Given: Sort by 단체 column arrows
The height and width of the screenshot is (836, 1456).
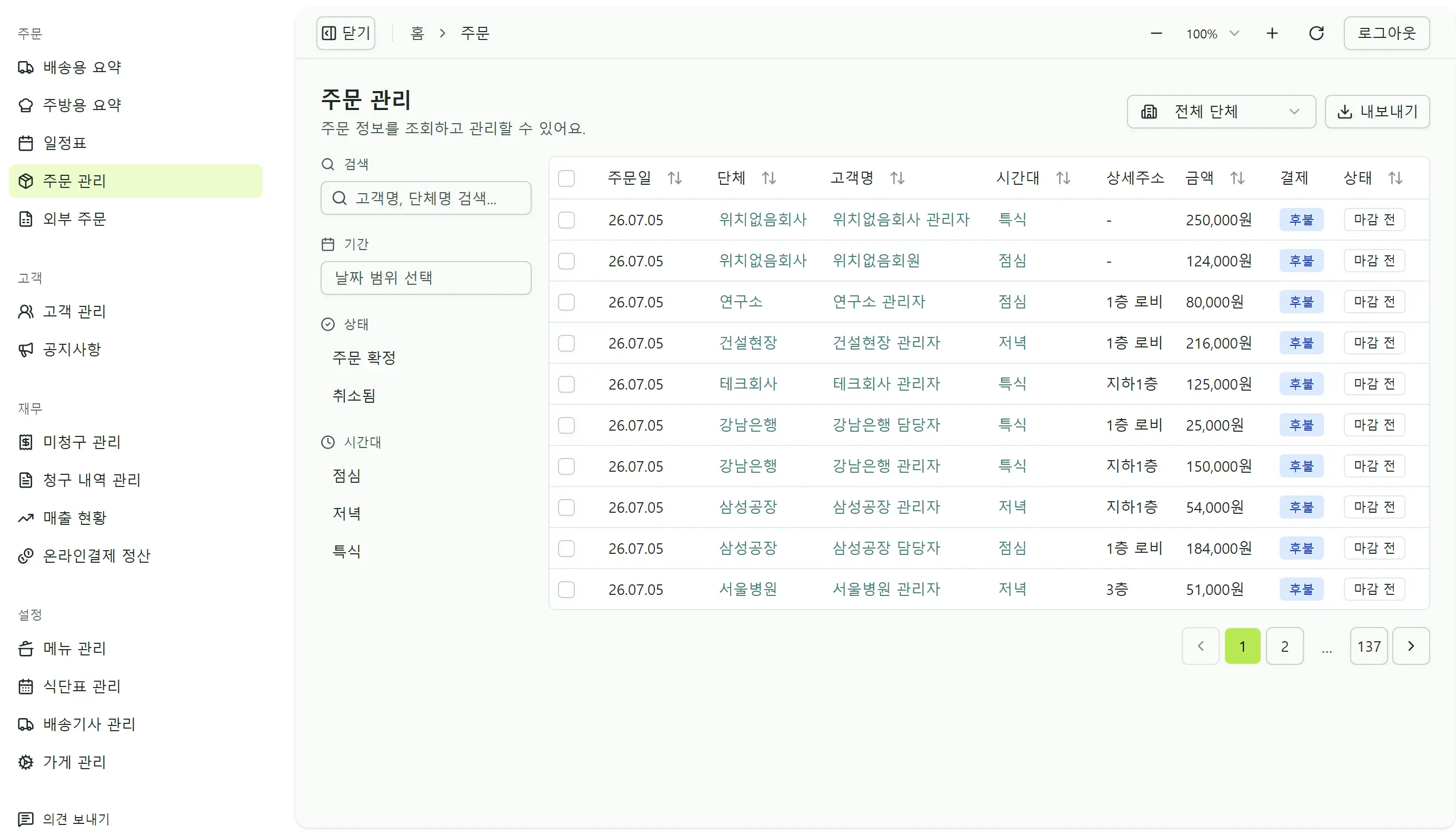Looking at the screenshot, I should pos(769,178).
